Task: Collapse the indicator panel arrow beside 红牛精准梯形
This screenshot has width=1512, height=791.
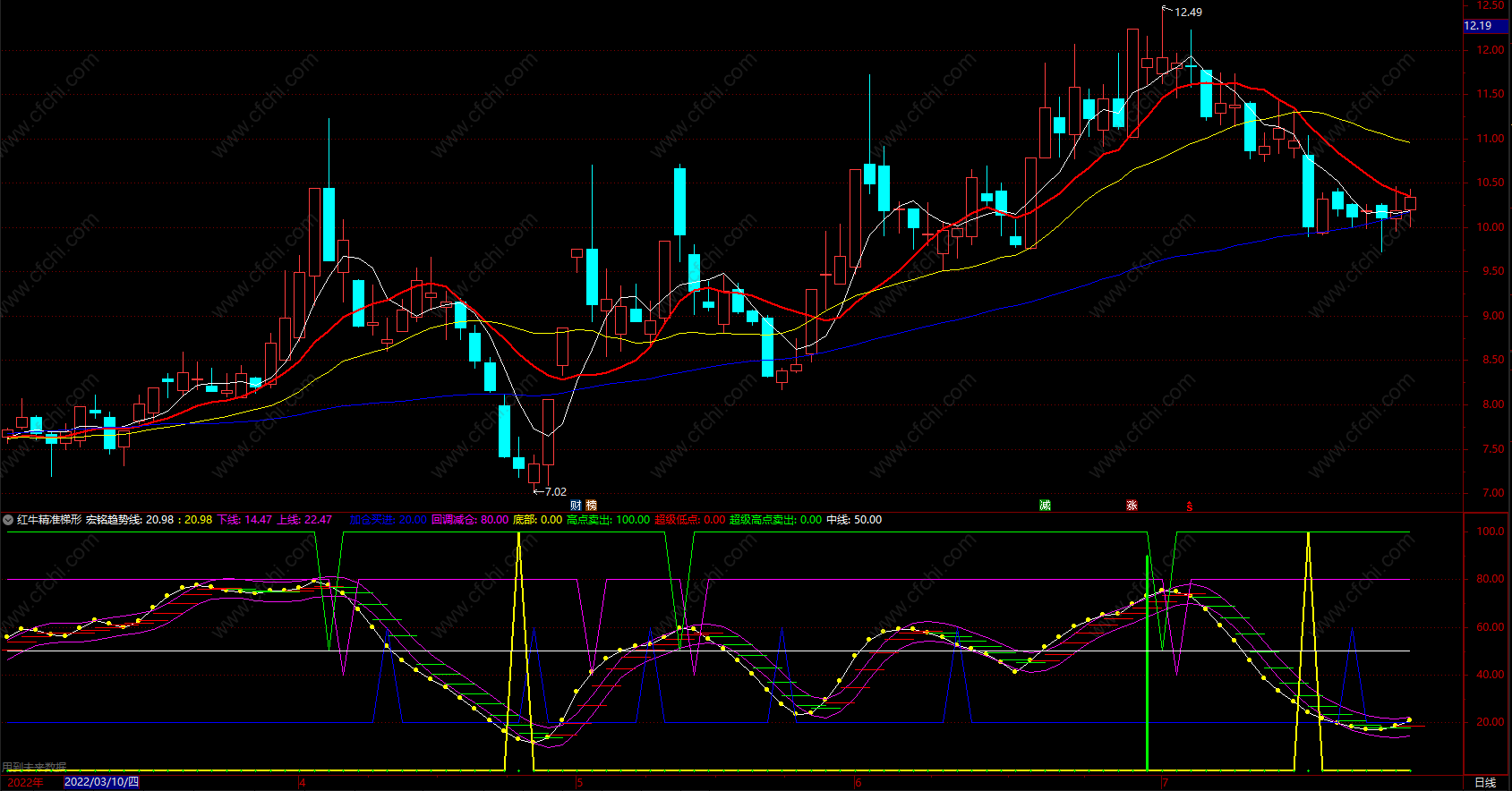Action: pyautogui.click(x=8, y=520)
